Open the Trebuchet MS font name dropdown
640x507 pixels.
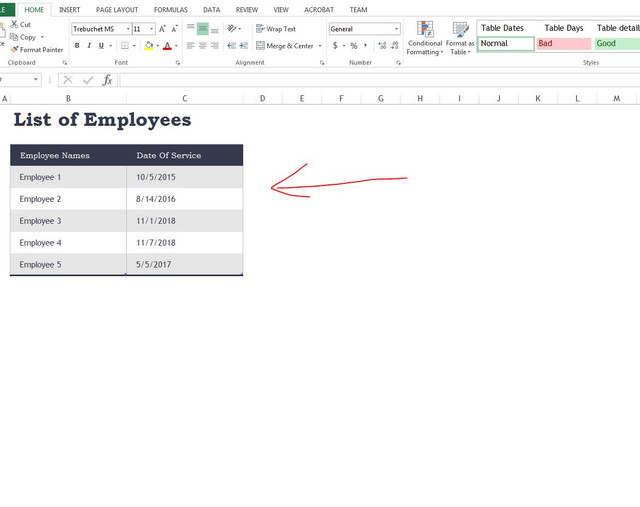pyautogui.click(x=128, y=29)
